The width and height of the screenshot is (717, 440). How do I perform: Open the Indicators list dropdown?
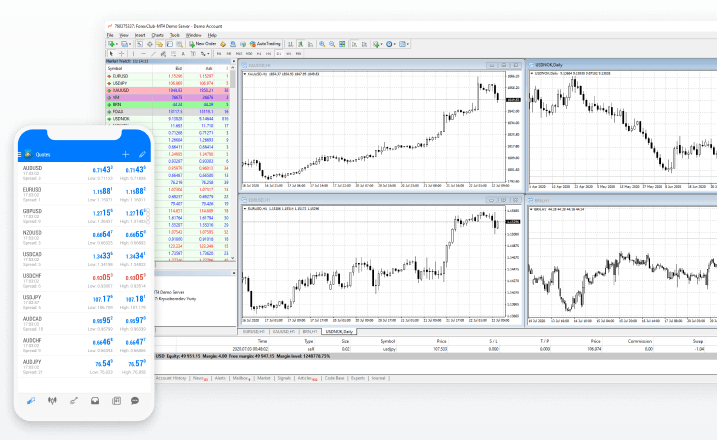(x=378, y=44)
